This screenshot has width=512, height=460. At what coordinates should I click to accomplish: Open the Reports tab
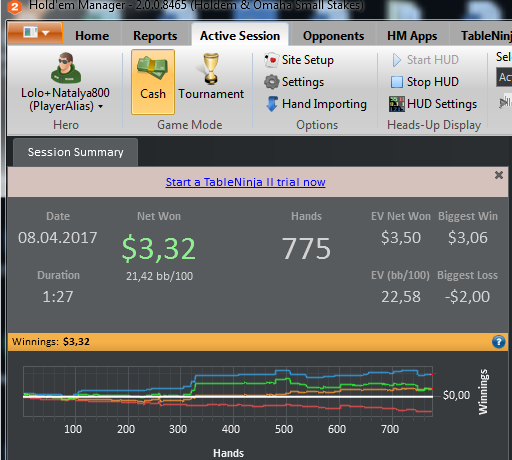click(155, 36)
